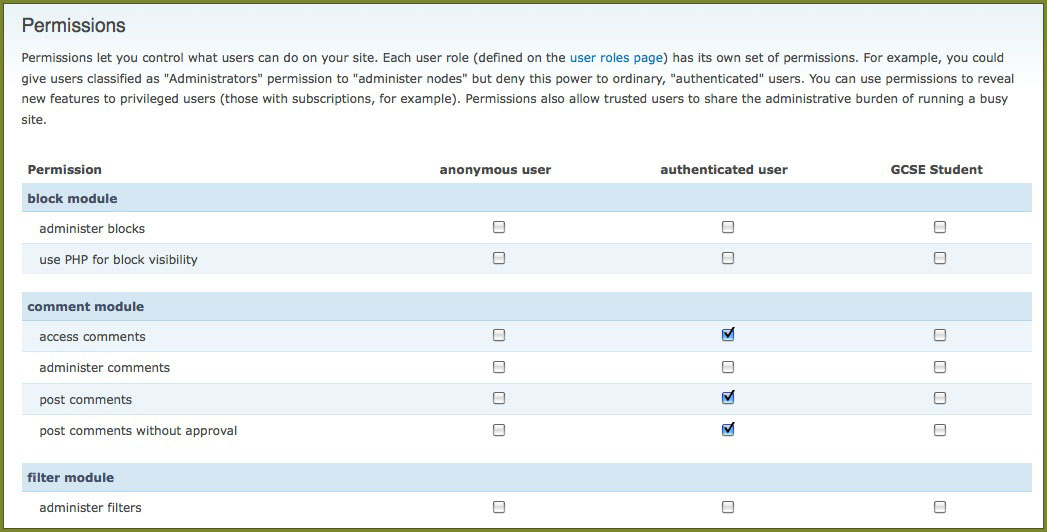Image resolution: width=1047 pixels, height=532 pixels.
Task: Allow GCSE Student to post comments
Action: (x=940, y=398)
